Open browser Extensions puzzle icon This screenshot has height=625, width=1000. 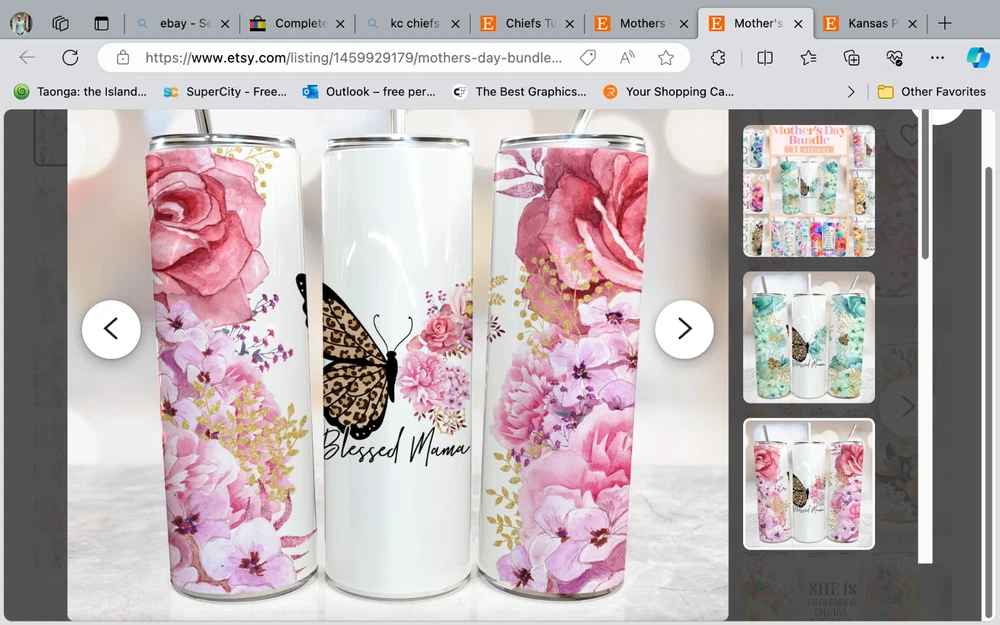tap(718, 58)
